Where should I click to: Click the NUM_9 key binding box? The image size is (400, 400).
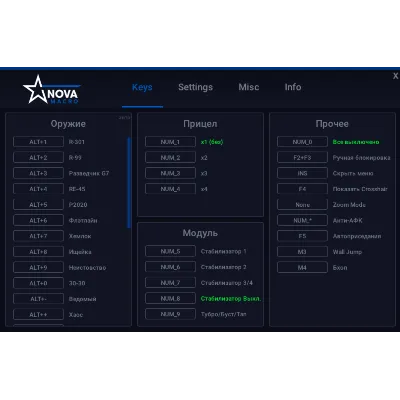170,314
